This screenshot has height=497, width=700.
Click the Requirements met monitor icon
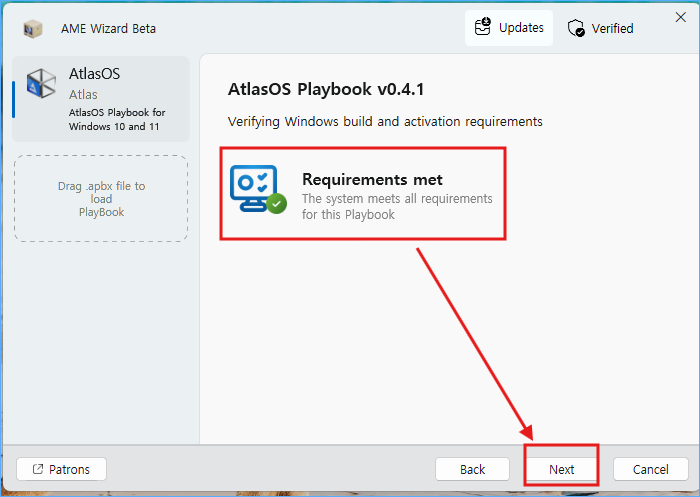pyautogui.click(x=258, y=189)
